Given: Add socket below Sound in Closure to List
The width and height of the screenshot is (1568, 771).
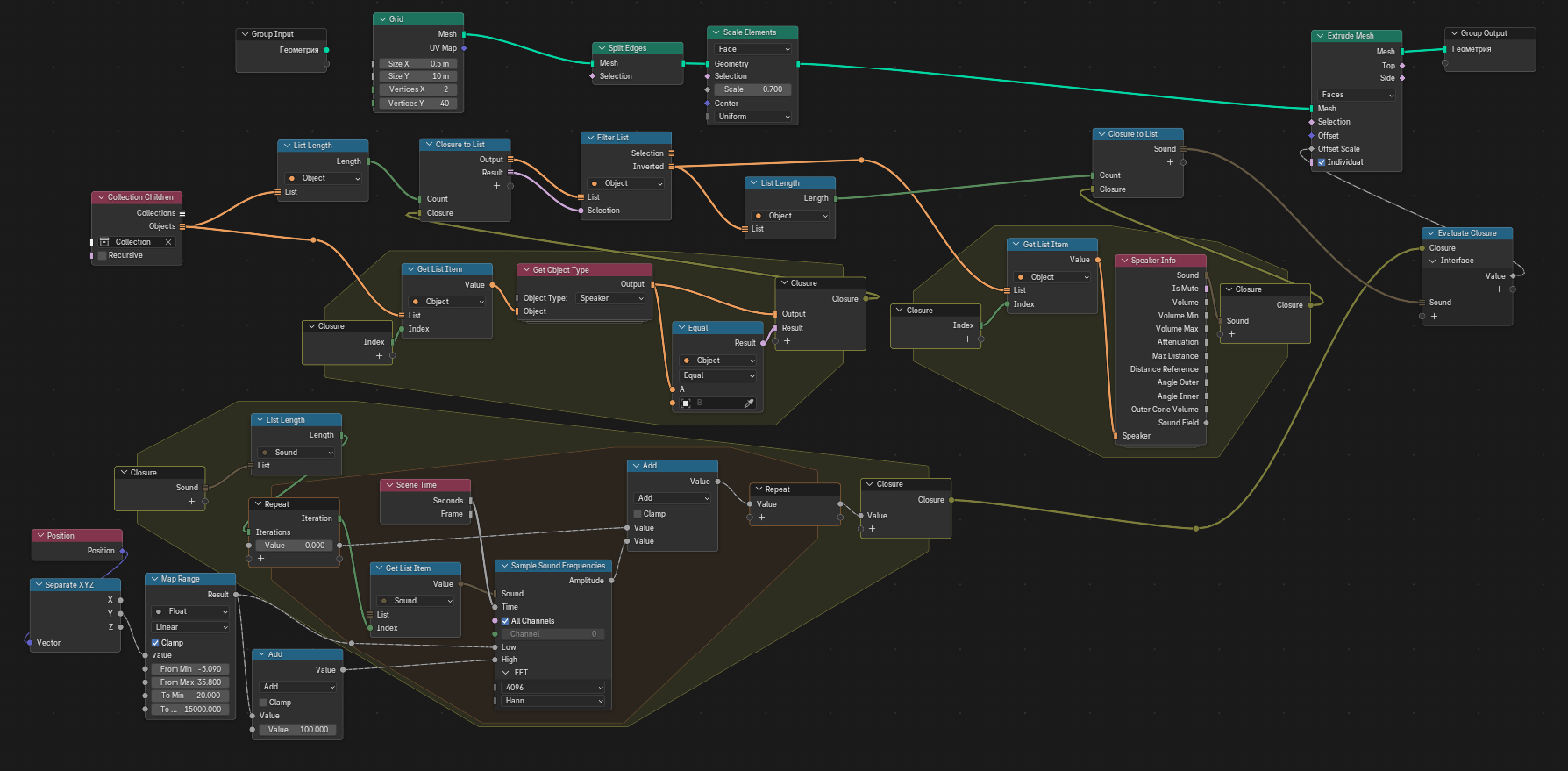Looking at the screenshot, I should (x=1170, y=162).
